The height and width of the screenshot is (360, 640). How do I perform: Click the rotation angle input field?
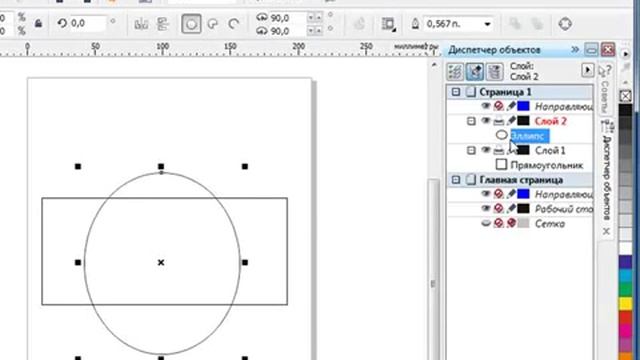coord(87,24)
